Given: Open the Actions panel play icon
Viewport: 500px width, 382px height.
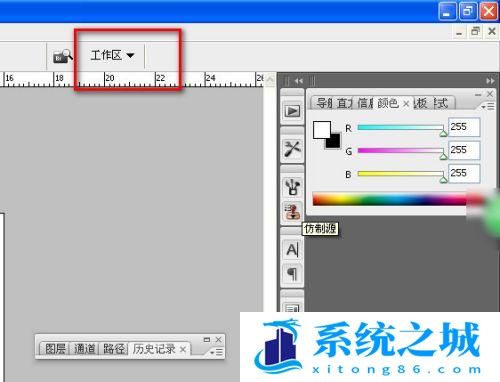Looking at the screenshot, I should (x=292, y=111).
